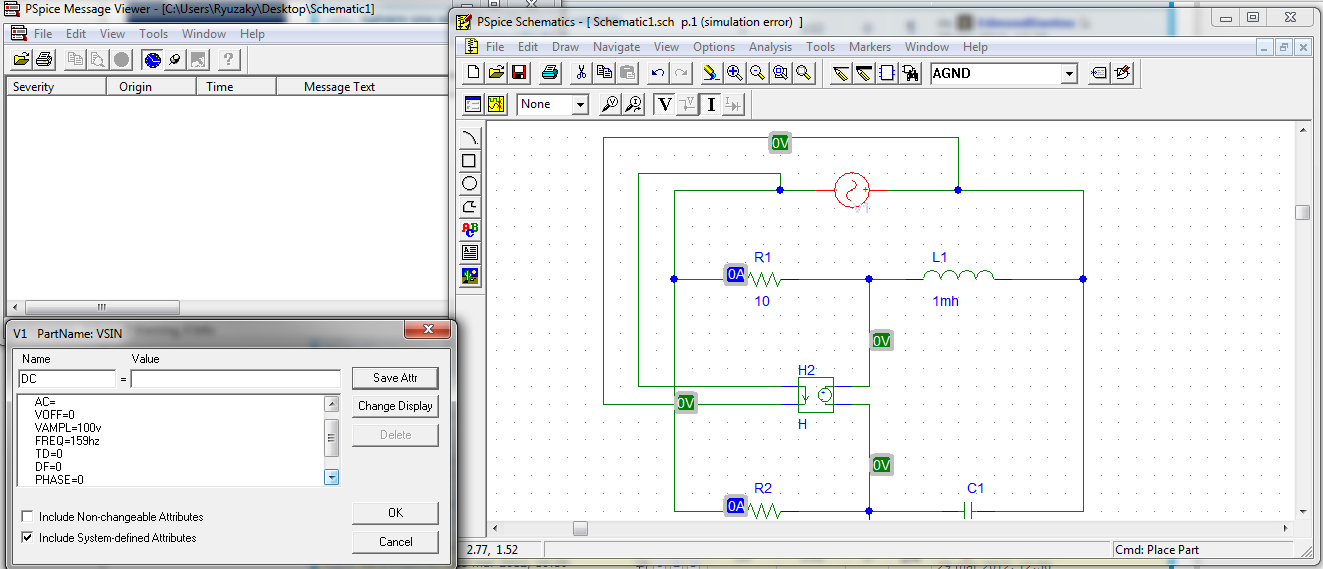The width and height of the screenshot is (1323, 569).
Task: Select the Draw Circle tool
Action: point(470,184)
